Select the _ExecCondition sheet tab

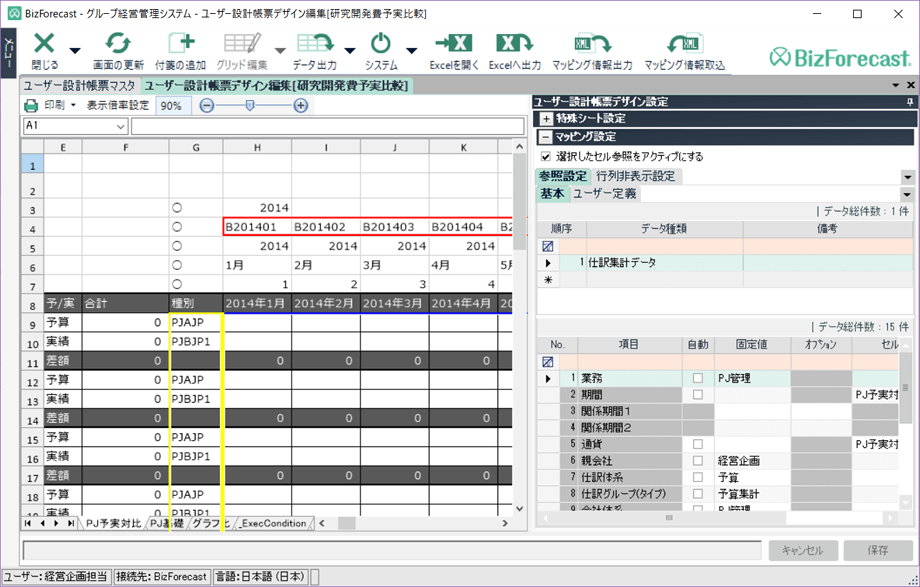[x=273, y=523]
